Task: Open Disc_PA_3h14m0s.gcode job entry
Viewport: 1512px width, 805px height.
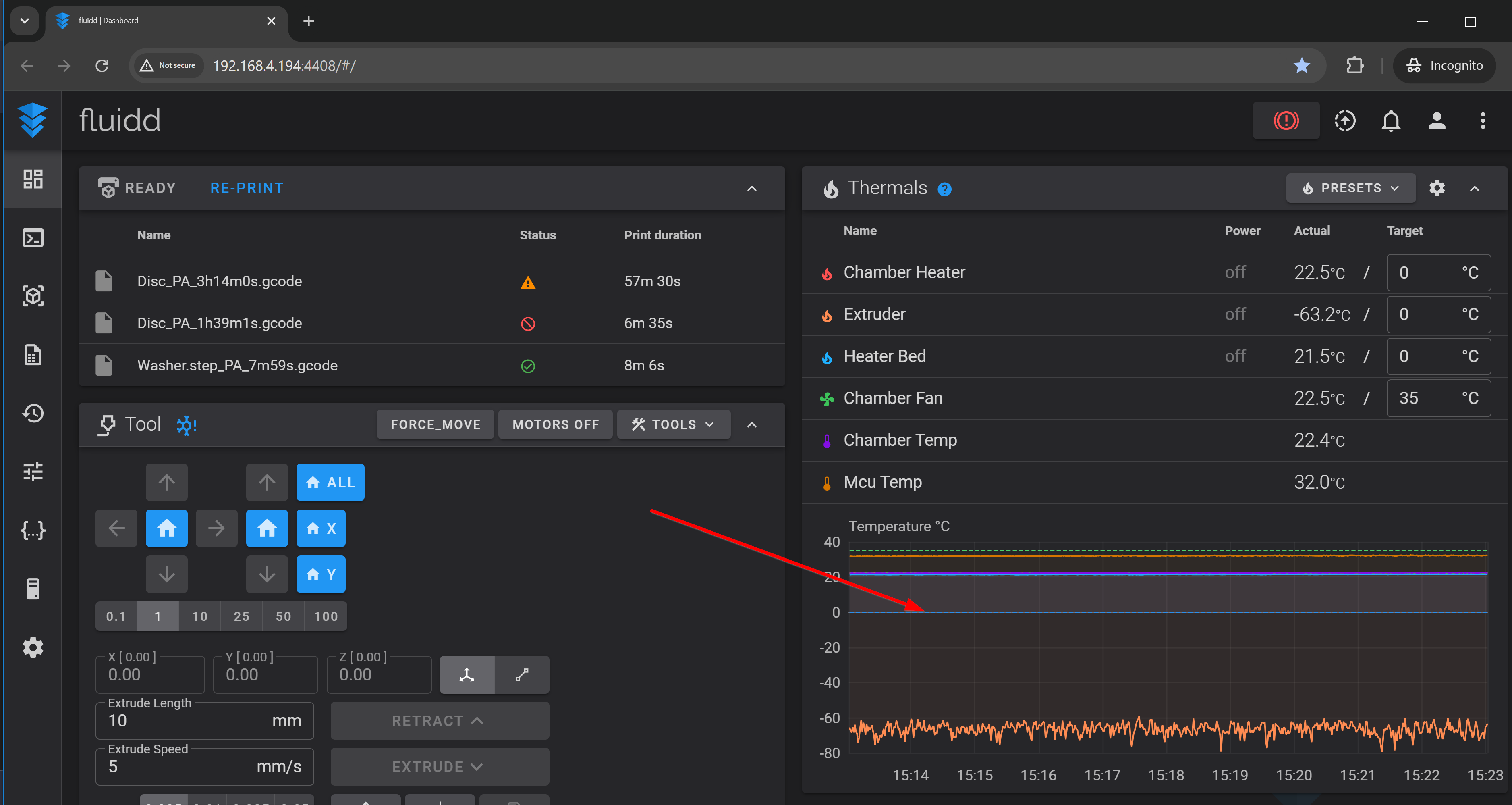Action: [x=220, y=281]
